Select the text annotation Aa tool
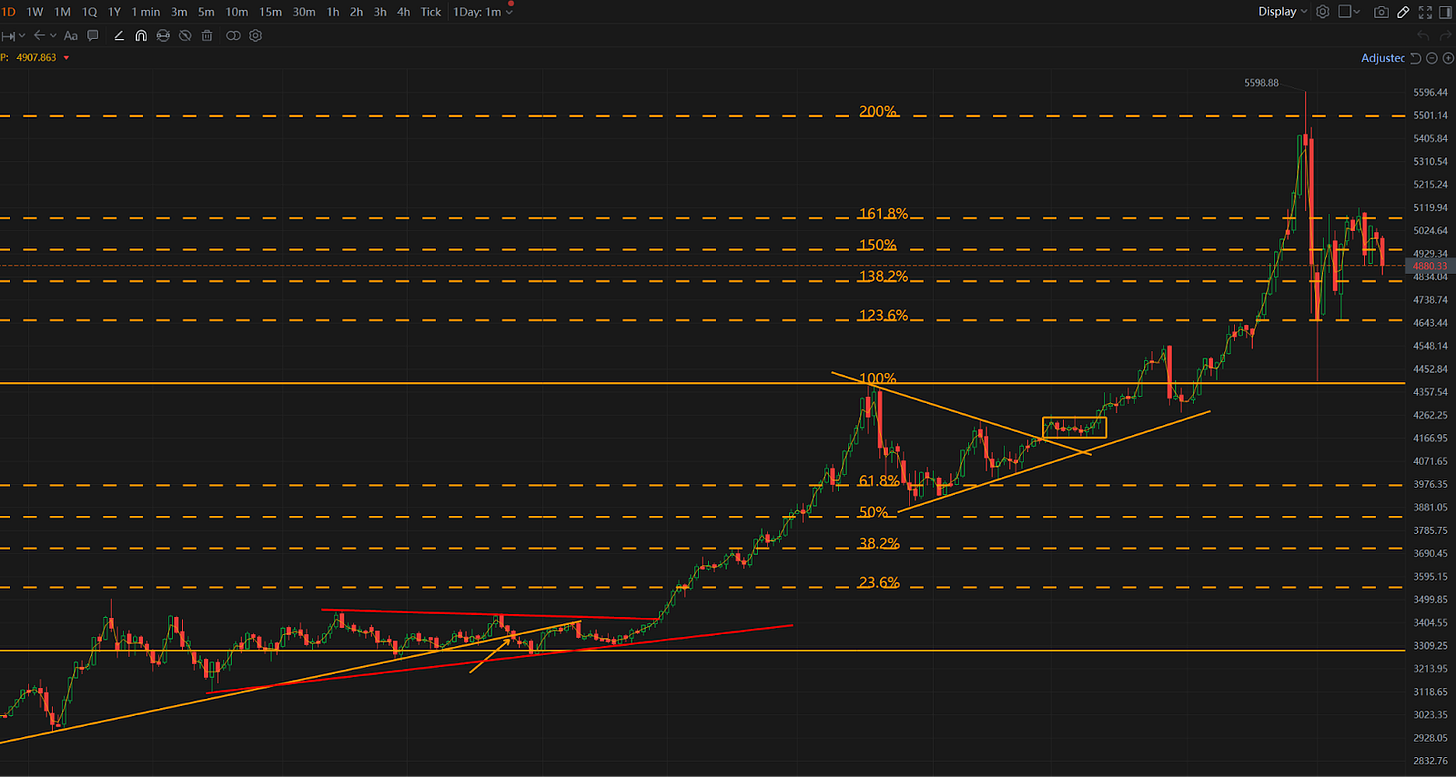This screenshot has height=777, width=1456. (70, 35)
